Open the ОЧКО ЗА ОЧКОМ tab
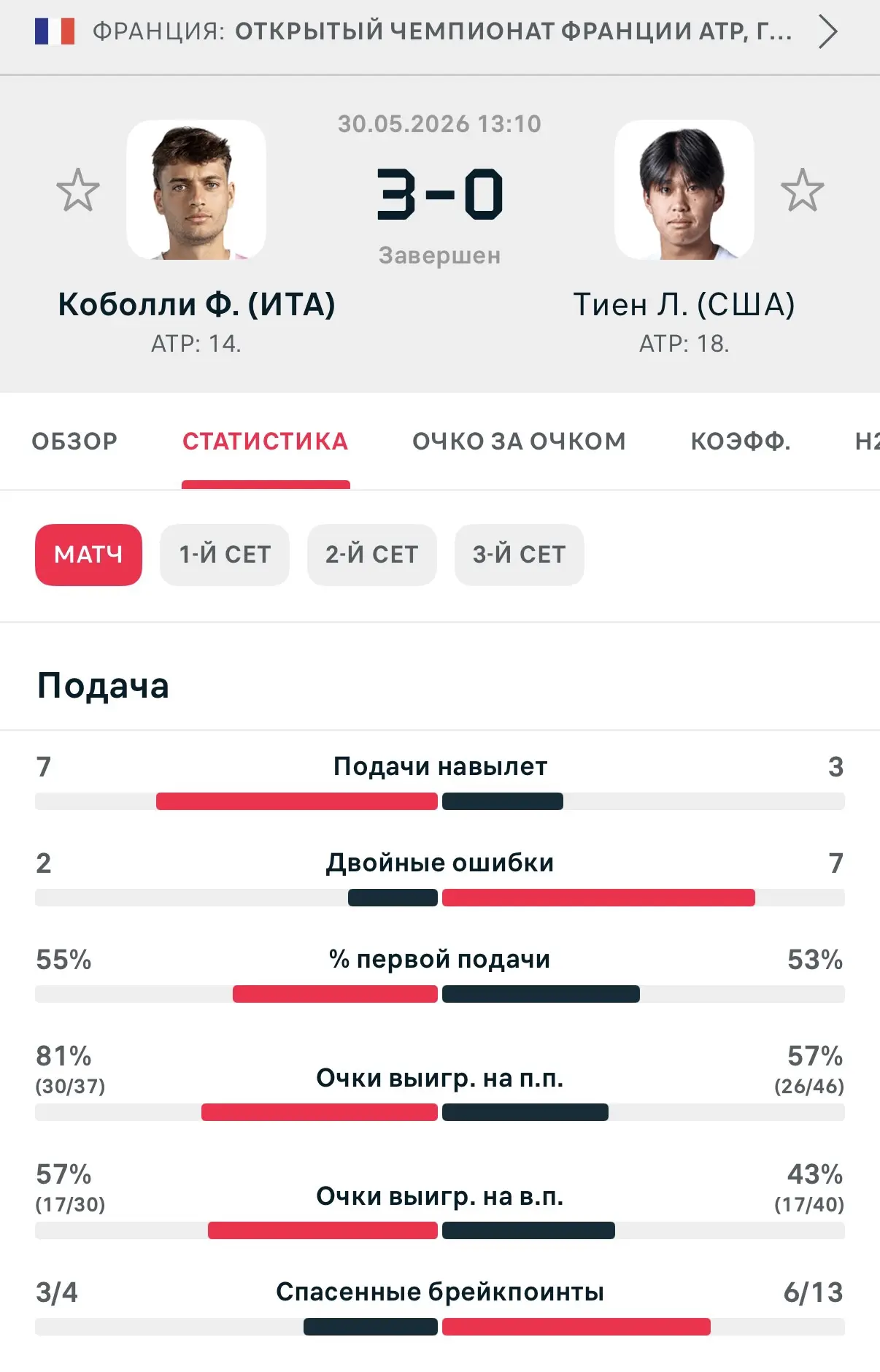Screen dimensions: 880x1372 click(x=519, y=441)
